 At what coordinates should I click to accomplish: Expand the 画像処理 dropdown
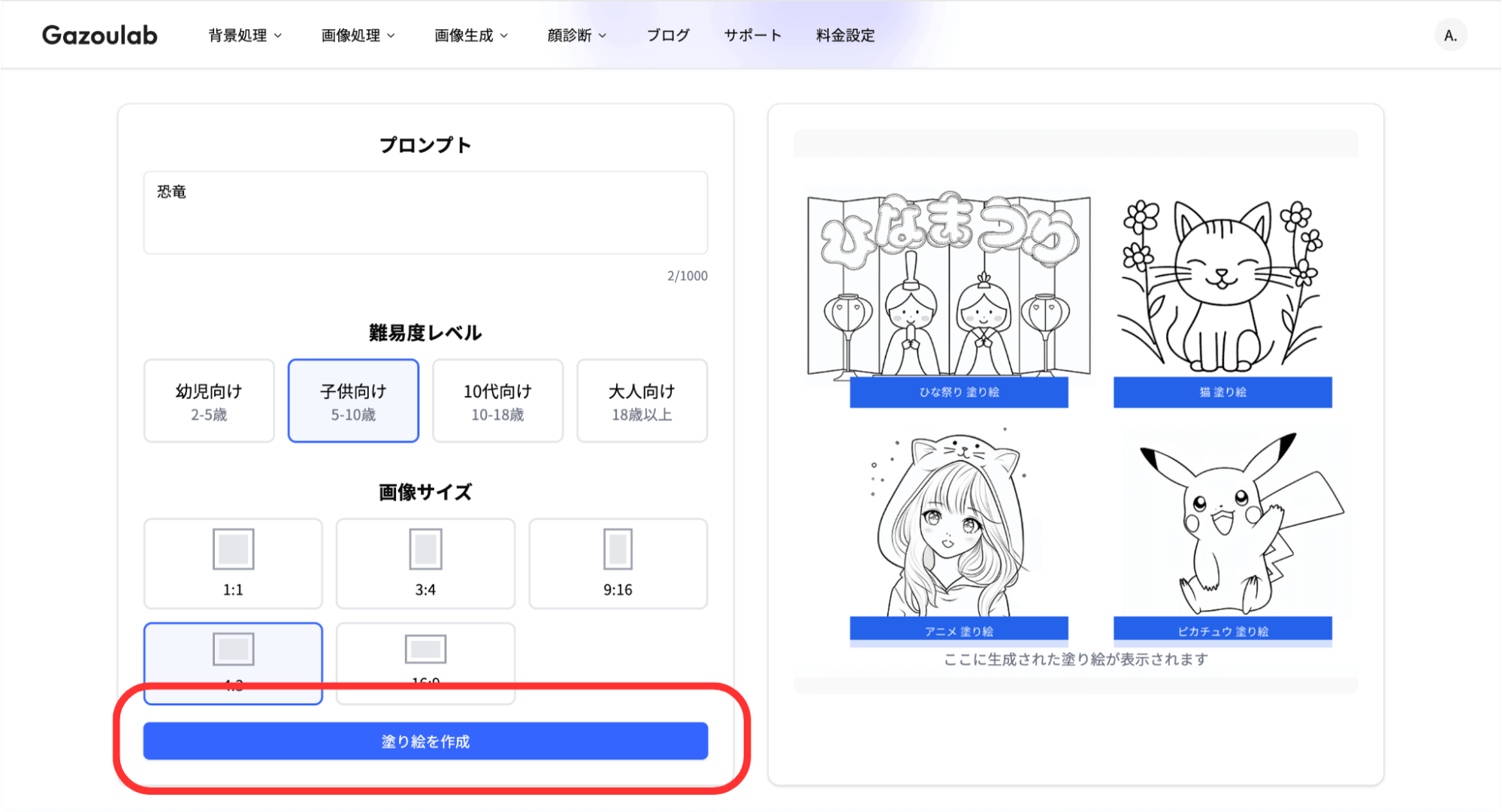tap(352, 35)
